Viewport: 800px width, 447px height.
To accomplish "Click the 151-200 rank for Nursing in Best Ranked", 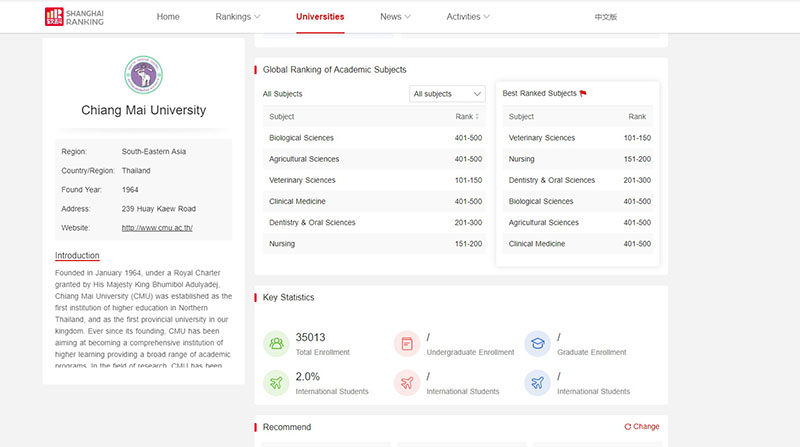I will coord(637,159).
